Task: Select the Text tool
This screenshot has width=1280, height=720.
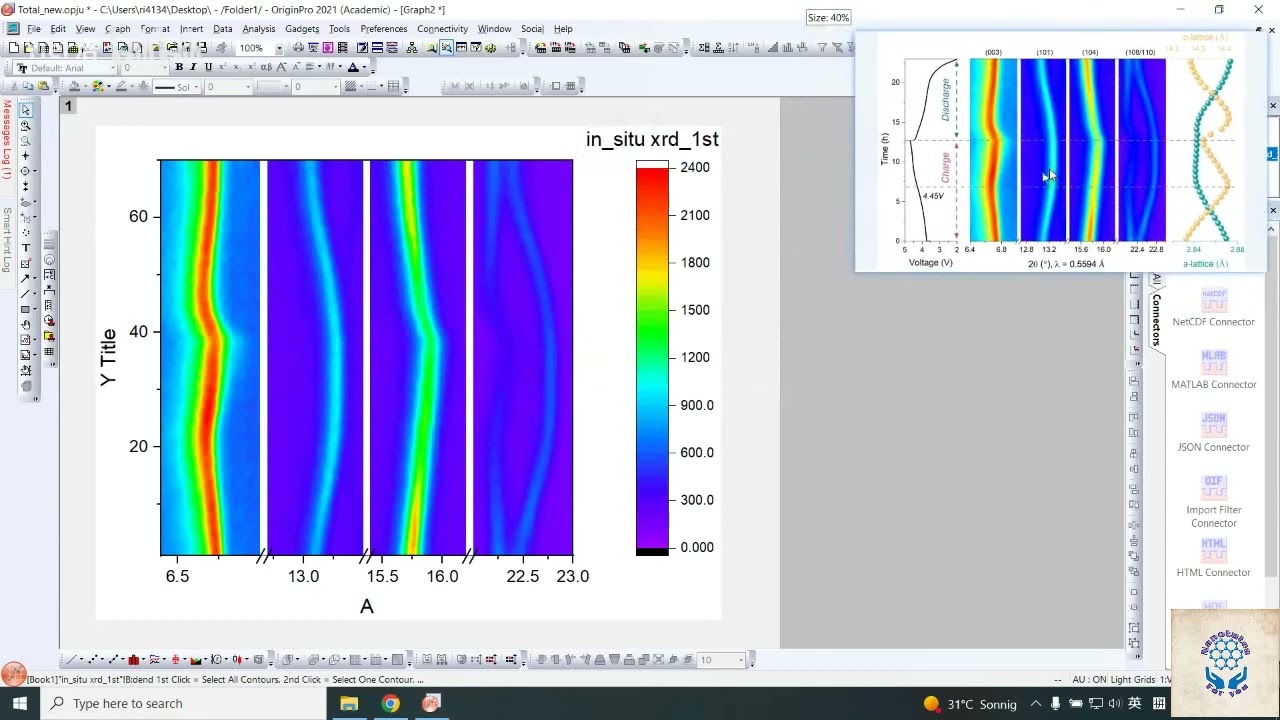Action: 26,247
